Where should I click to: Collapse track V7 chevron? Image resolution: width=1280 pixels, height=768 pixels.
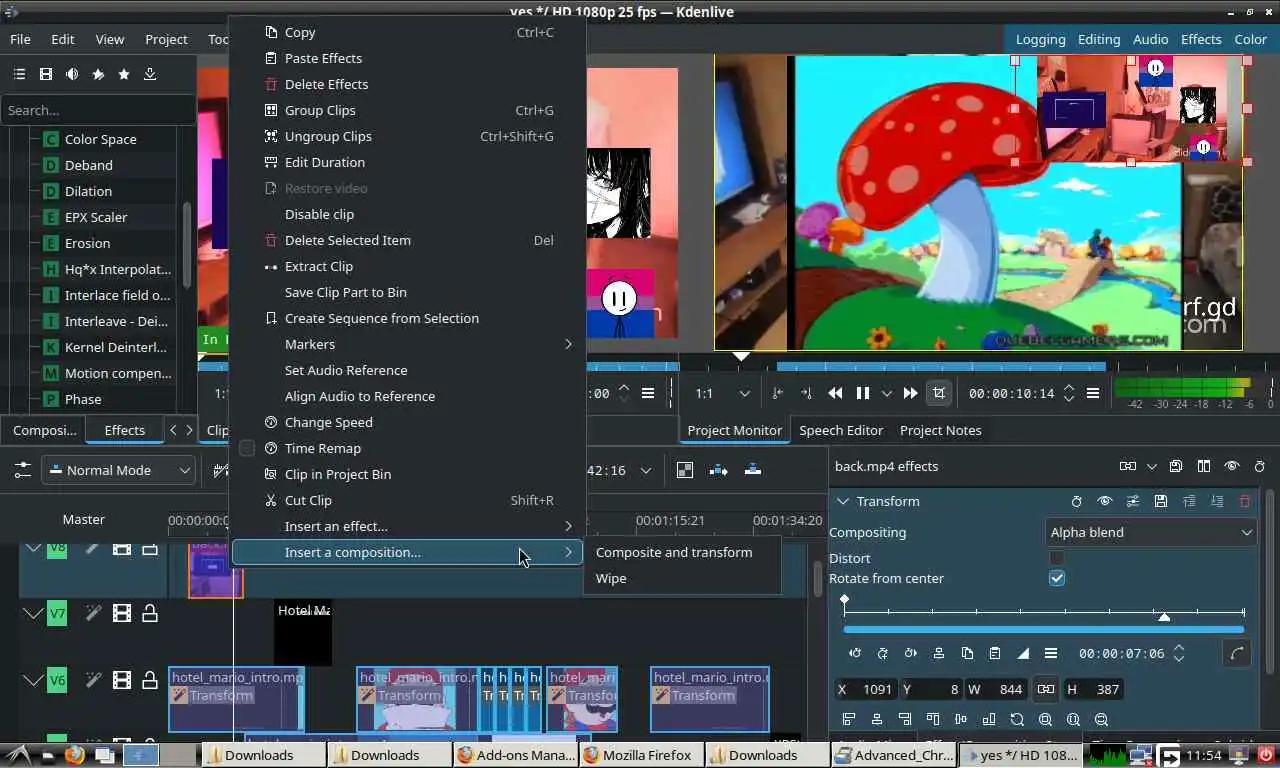pos(33,613)
